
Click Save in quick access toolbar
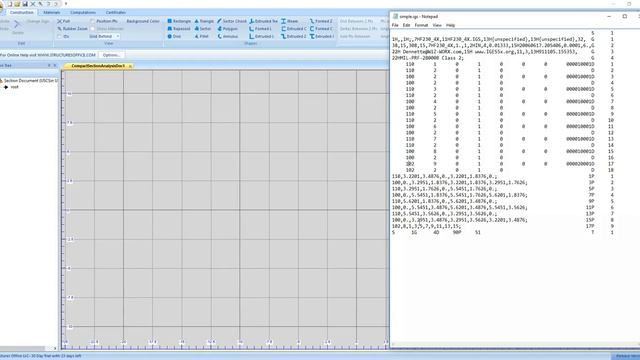pyautogui.click(x=25, y=4)
